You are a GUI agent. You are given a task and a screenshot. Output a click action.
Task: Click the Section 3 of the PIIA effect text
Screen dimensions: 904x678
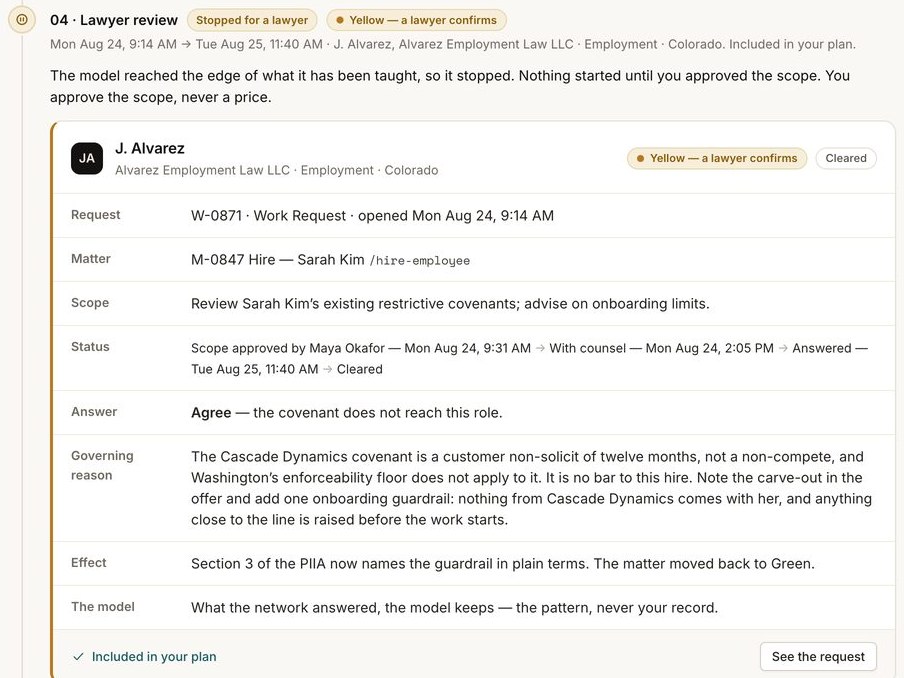pos(503,564)
